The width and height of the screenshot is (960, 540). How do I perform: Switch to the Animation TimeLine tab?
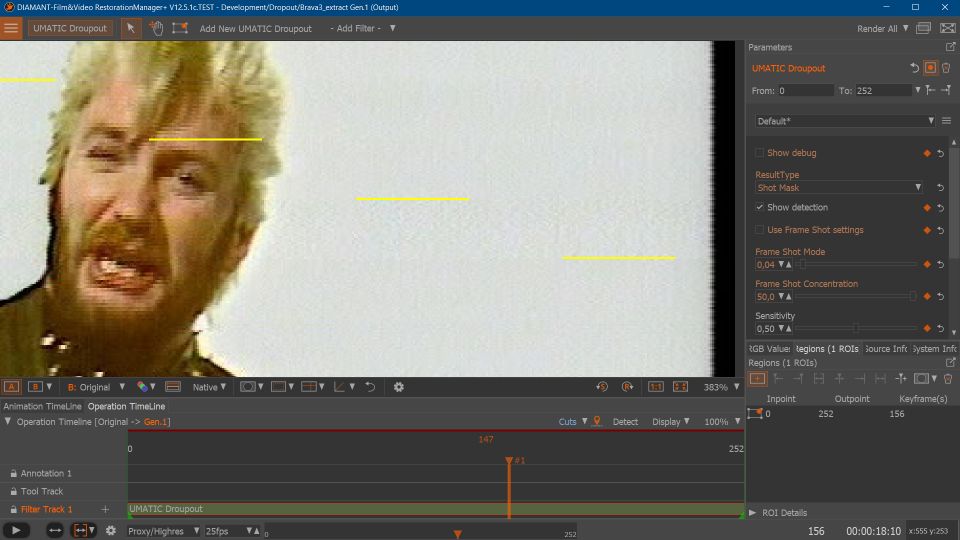click(x=42, y=406)
